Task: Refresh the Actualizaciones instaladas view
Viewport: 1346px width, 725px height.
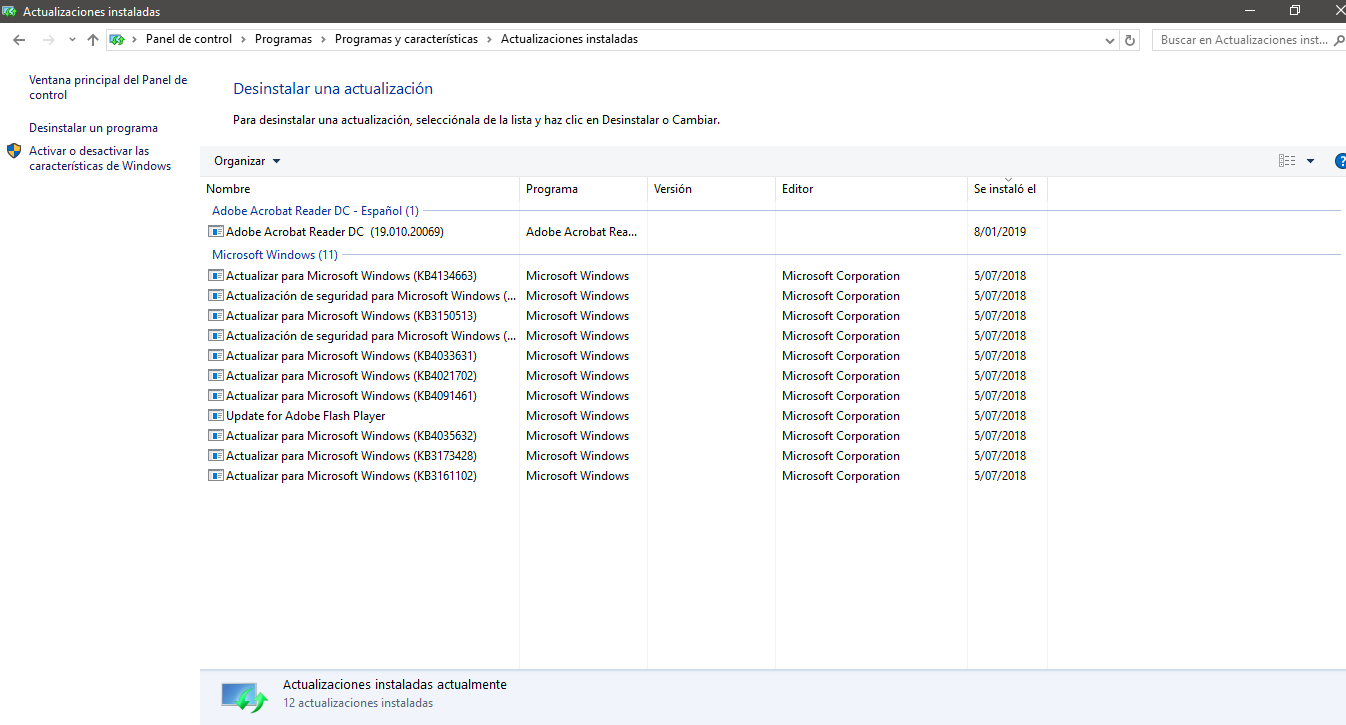Action: coord(1130,40)
